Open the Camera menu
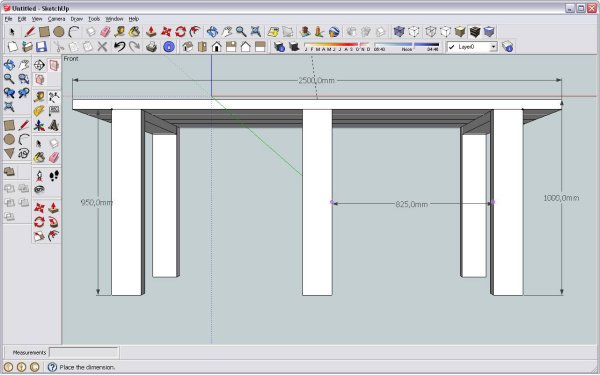600x375 pixels. click(56, 19)
